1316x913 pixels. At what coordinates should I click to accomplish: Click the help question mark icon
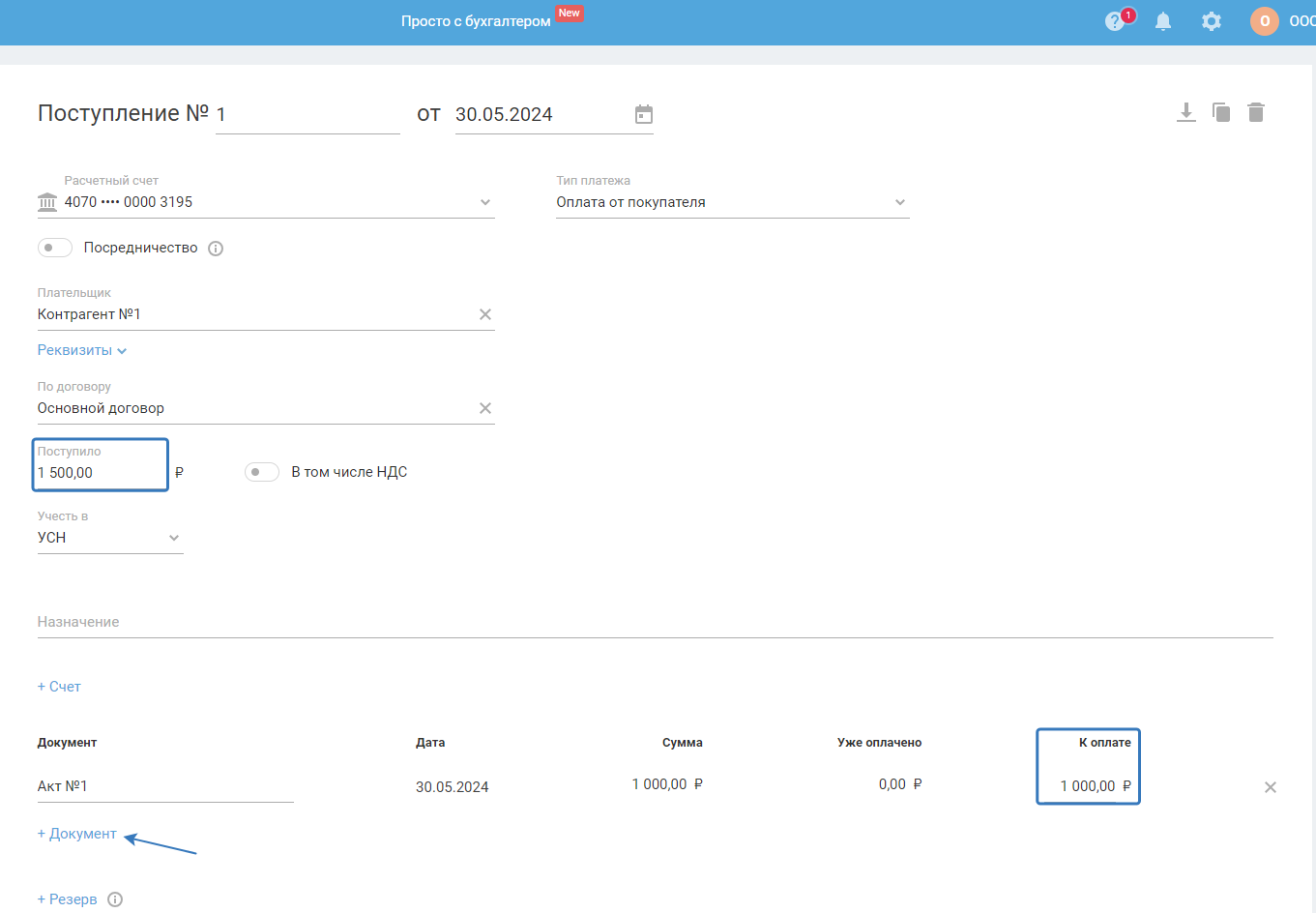click(x=1115, y=21)
